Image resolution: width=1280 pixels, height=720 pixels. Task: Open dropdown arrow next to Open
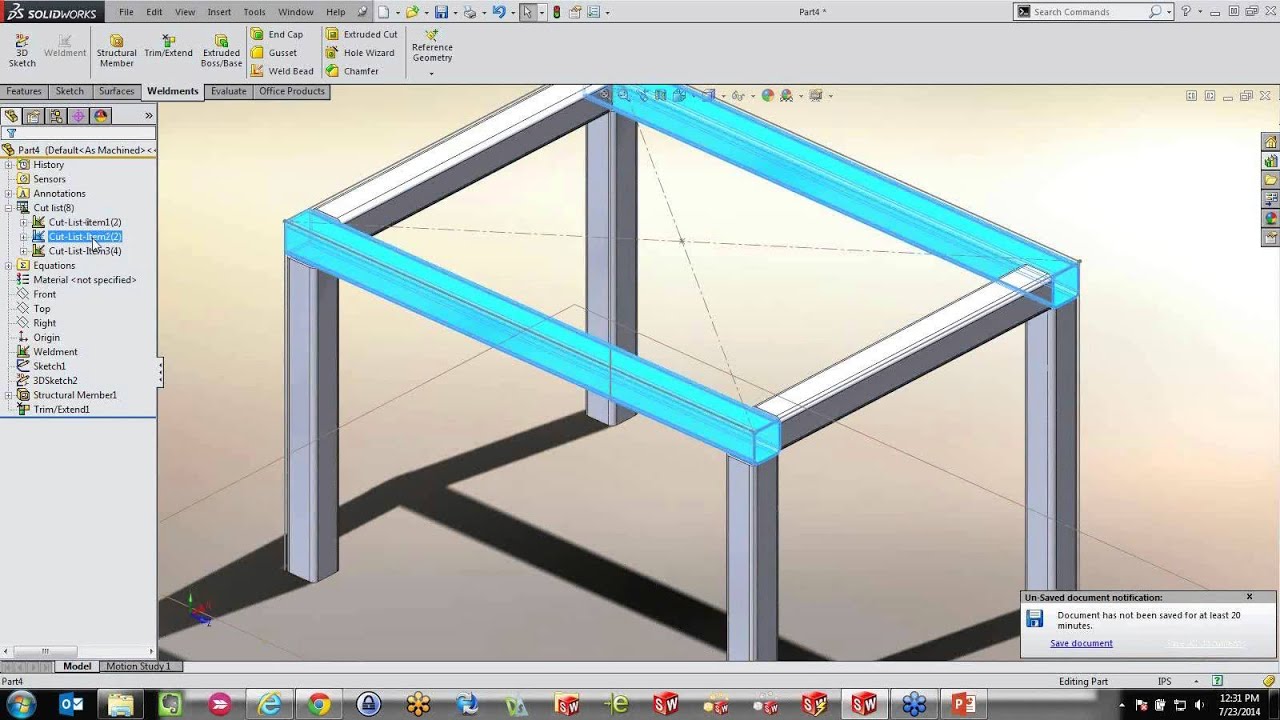coord(425,12)
